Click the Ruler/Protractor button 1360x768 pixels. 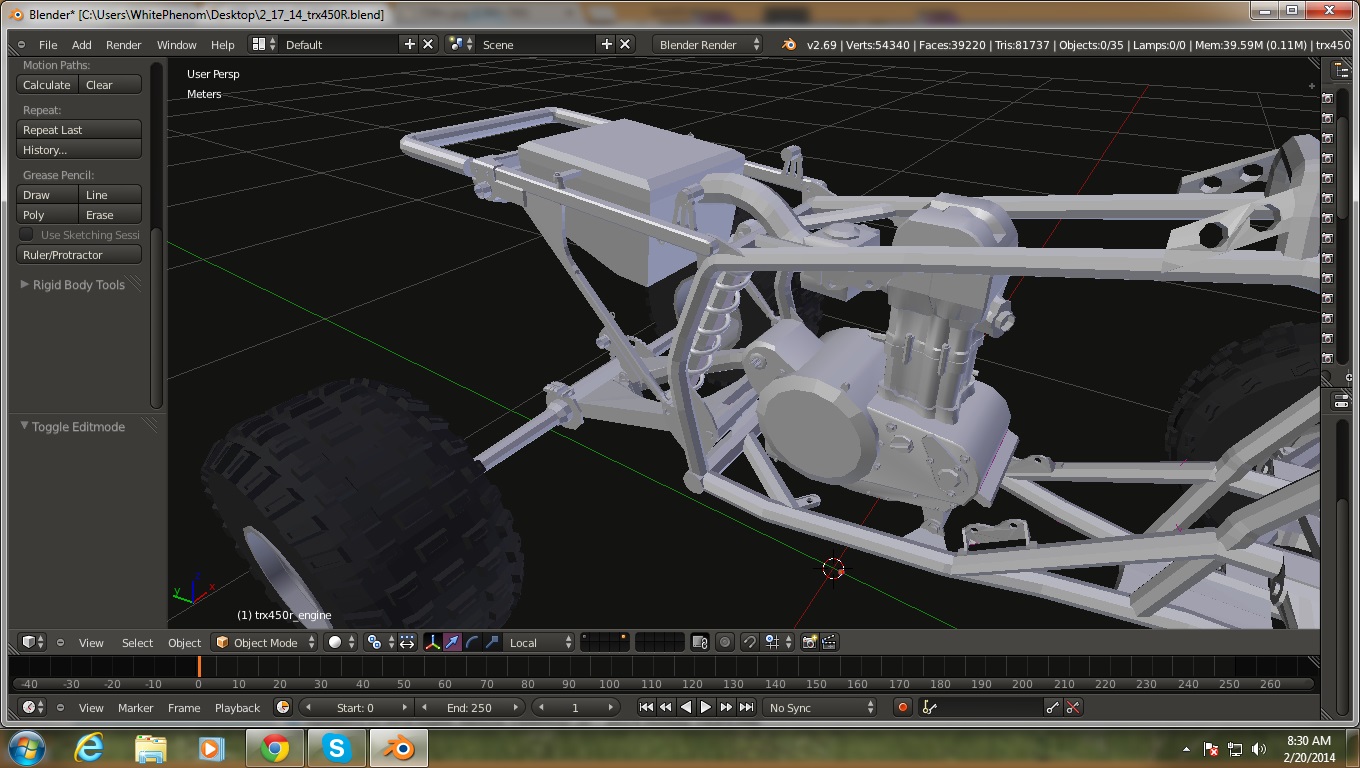79,255
